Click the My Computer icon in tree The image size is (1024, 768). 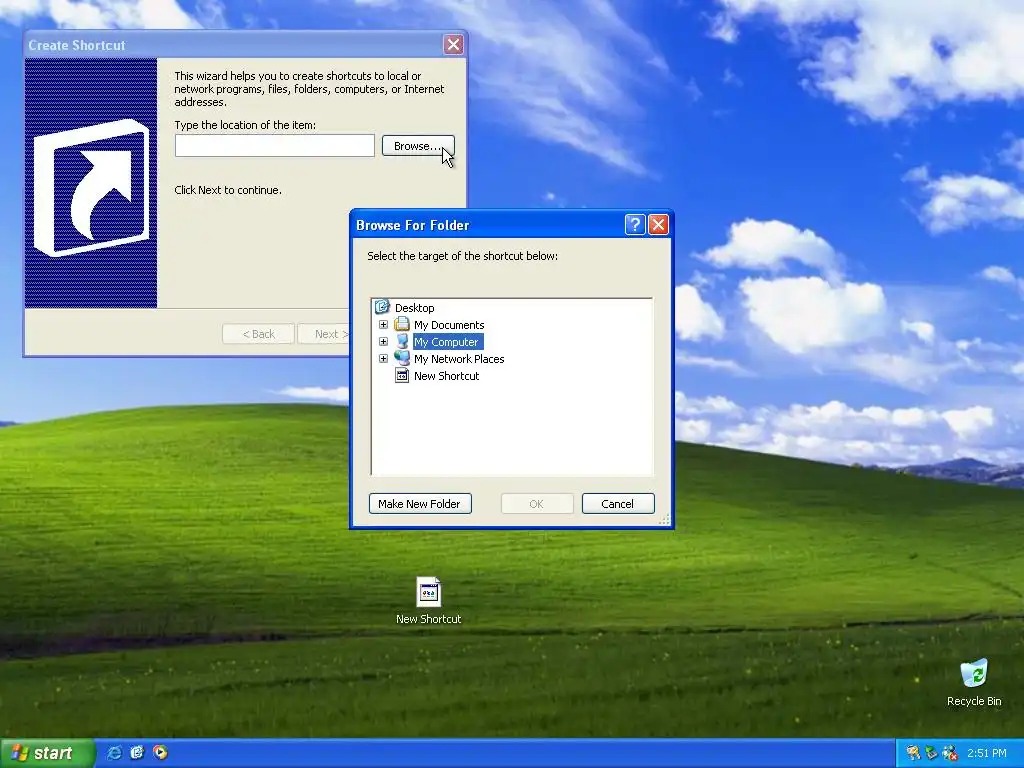click(402, 341)
